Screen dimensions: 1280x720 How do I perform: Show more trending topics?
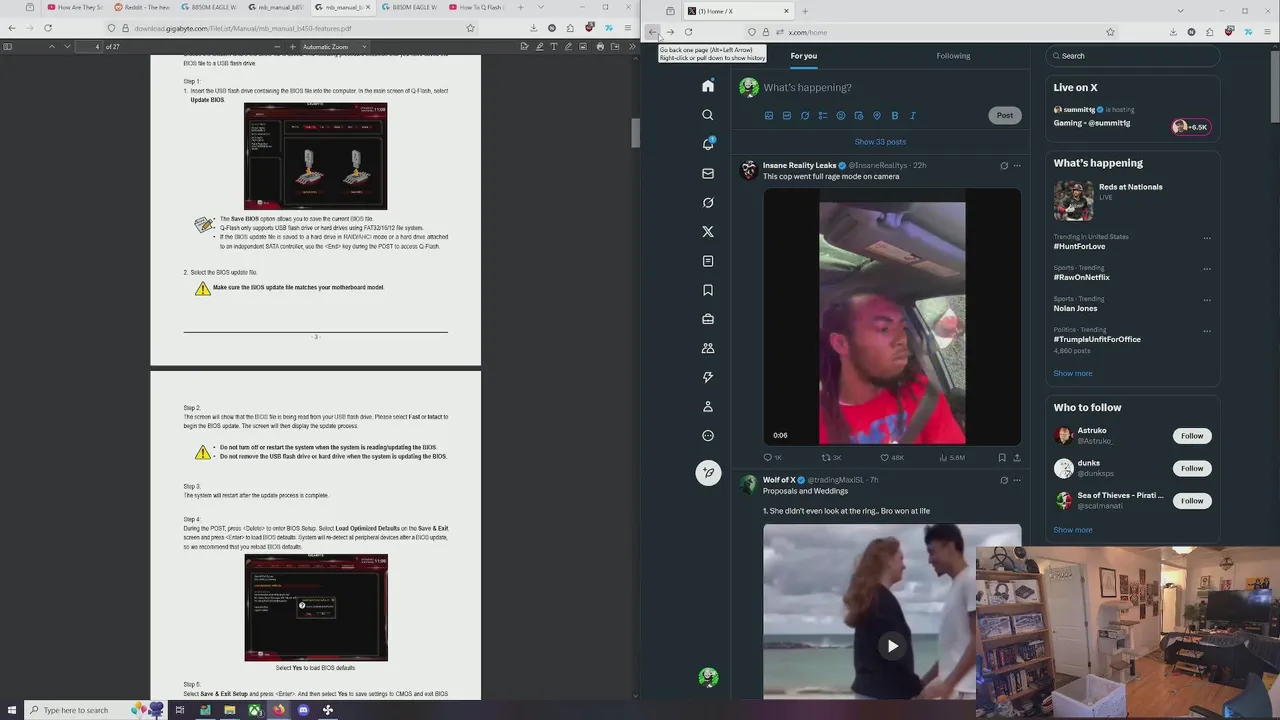click(1072, 373)
